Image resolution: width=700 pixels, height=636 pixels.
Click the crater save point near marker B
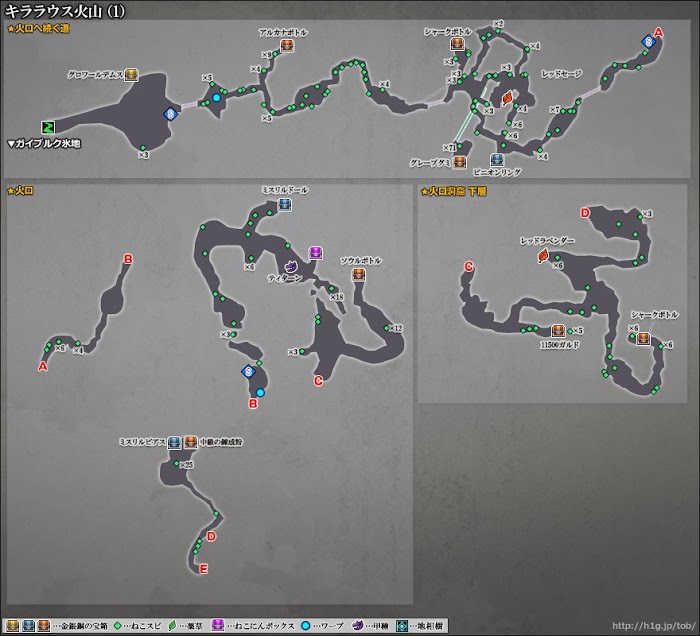pyautogui.click(x=248, y=371)
